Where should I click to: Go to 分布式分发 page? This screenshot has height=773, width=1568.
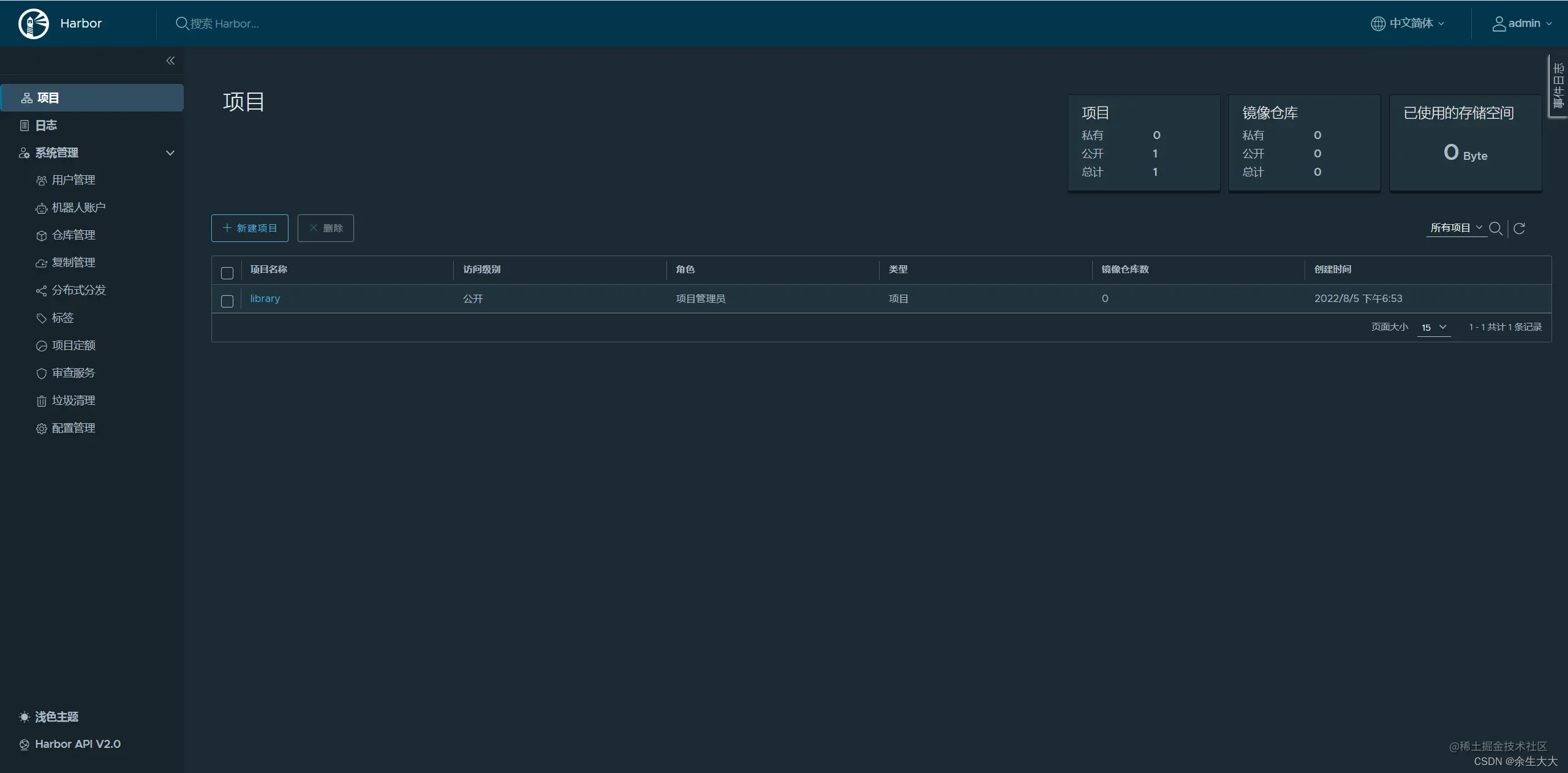(79, 290)
